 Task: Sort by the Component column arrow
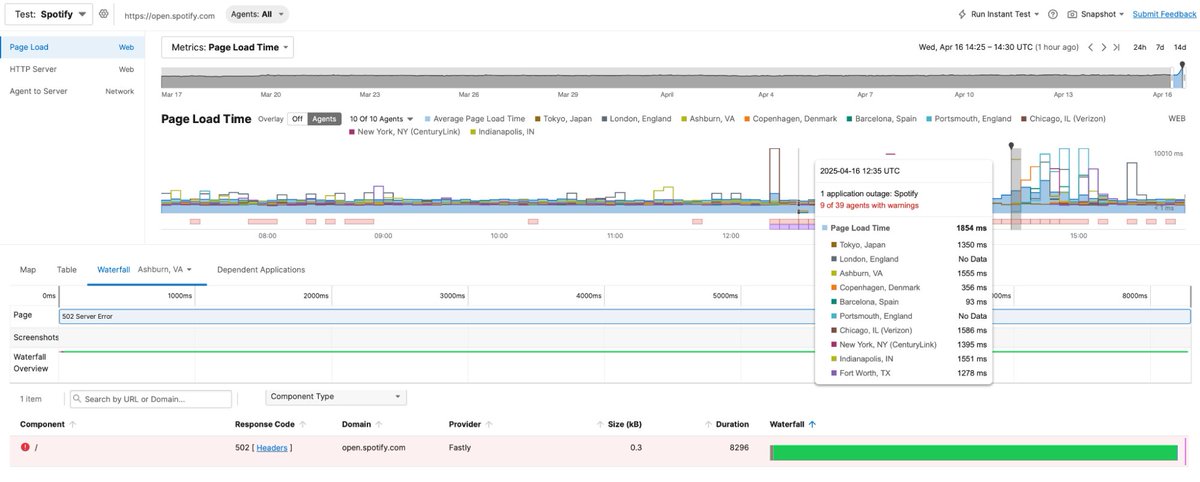[x=73, y=424]
